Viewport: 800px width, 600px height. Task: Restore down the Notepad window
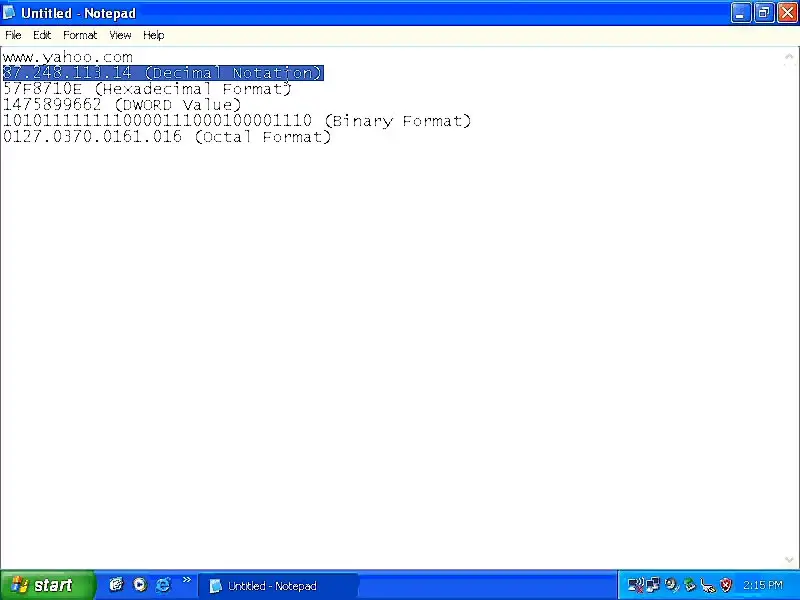pos(764,13)
